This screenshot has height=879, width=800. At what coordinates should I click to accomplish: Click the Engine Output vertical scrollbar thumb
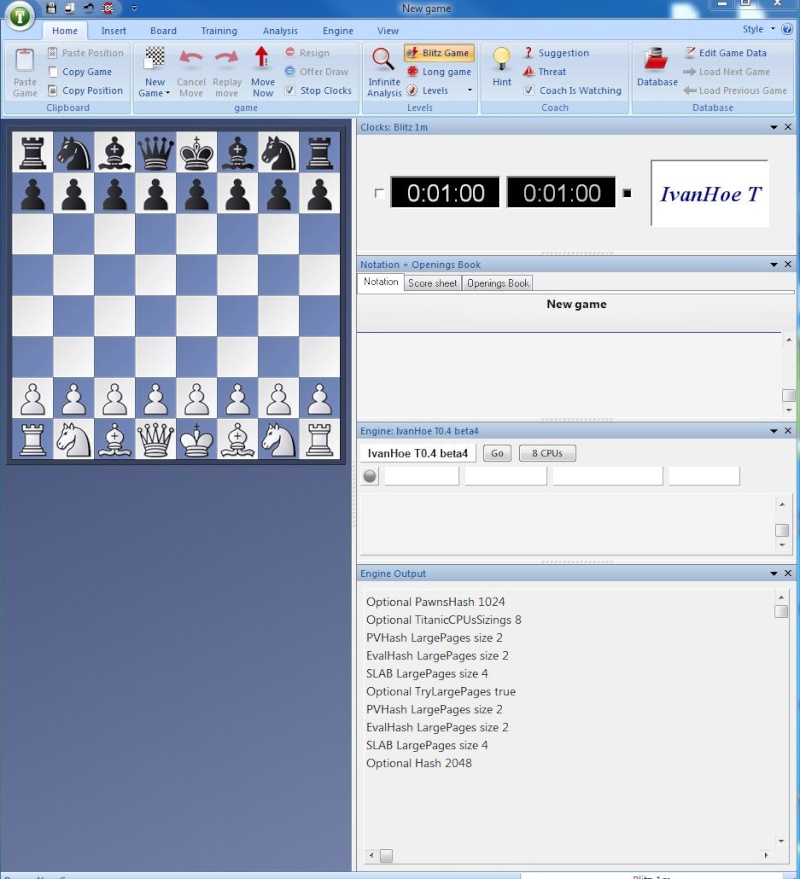click(781, 611)
